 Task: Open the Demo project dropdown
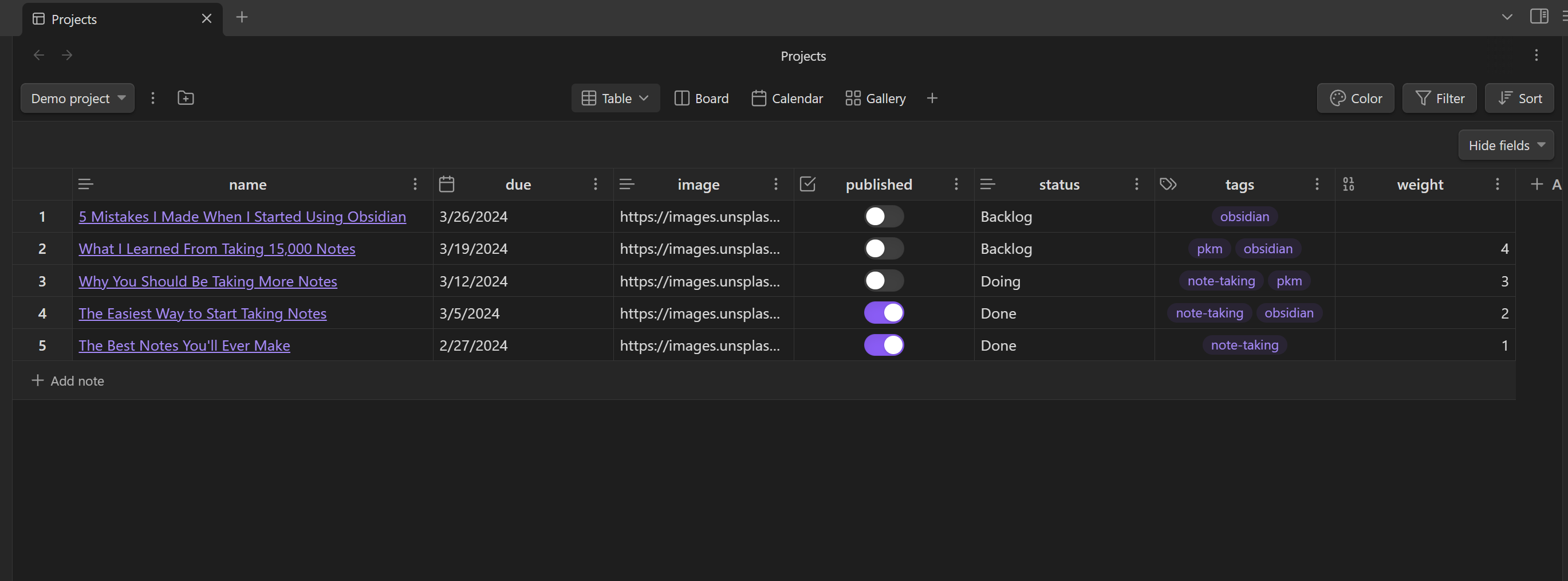(77, 98)
